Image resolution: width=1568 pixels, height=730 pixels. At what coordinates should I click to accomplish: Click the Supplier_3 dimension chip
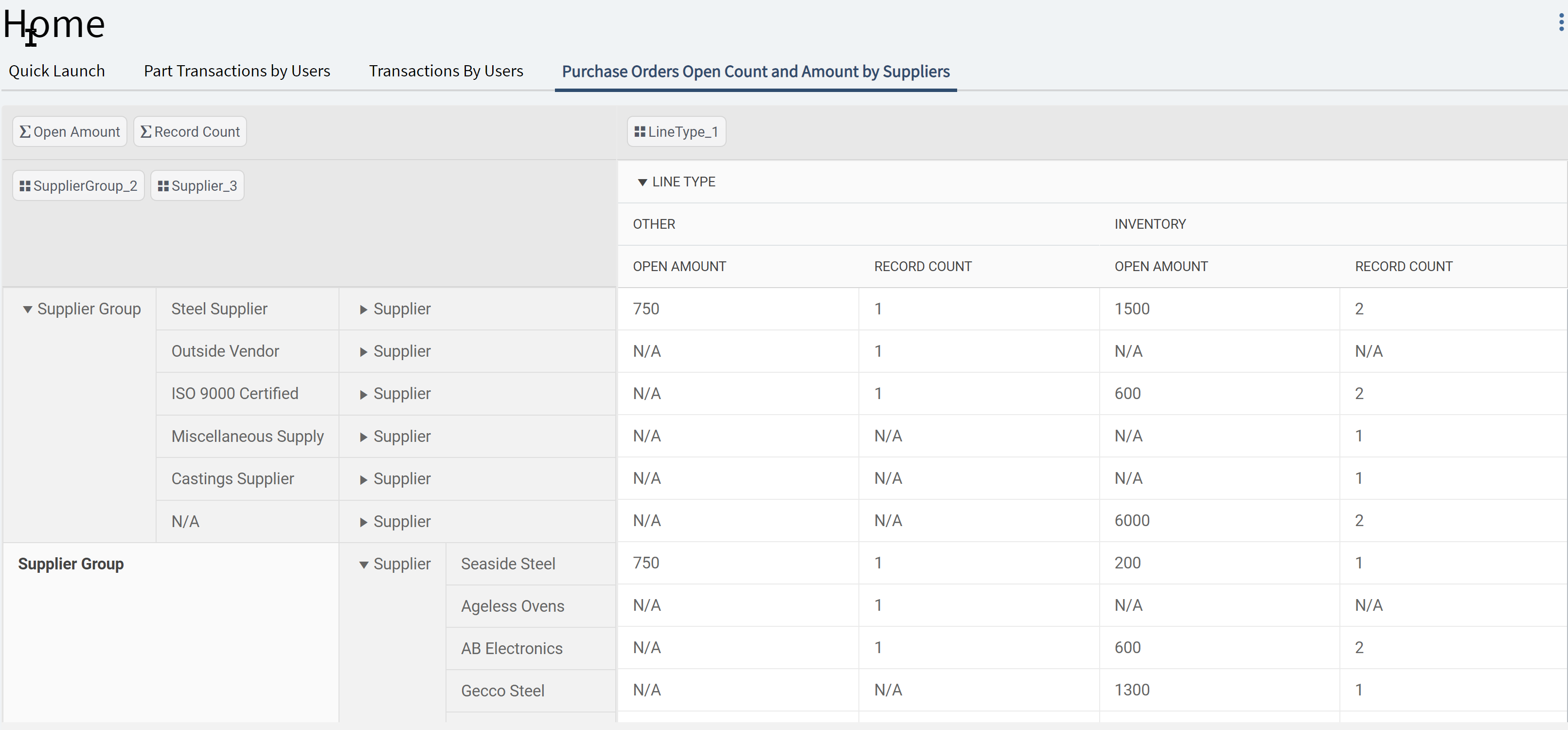[197, 186]
